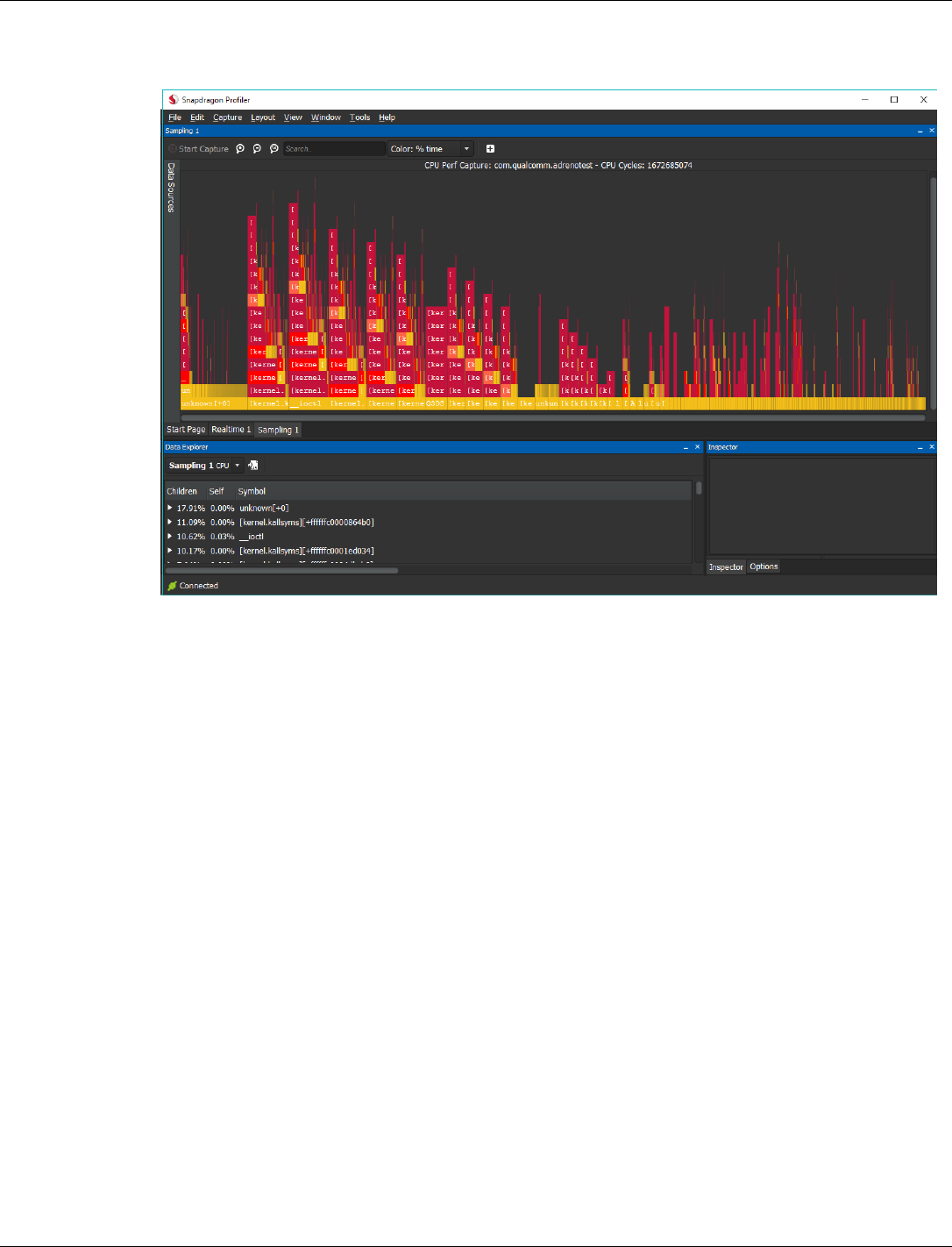Open the Sampling 1 CPU dropdown
This screenshot has height=1247, width=952.
[204, 466]
